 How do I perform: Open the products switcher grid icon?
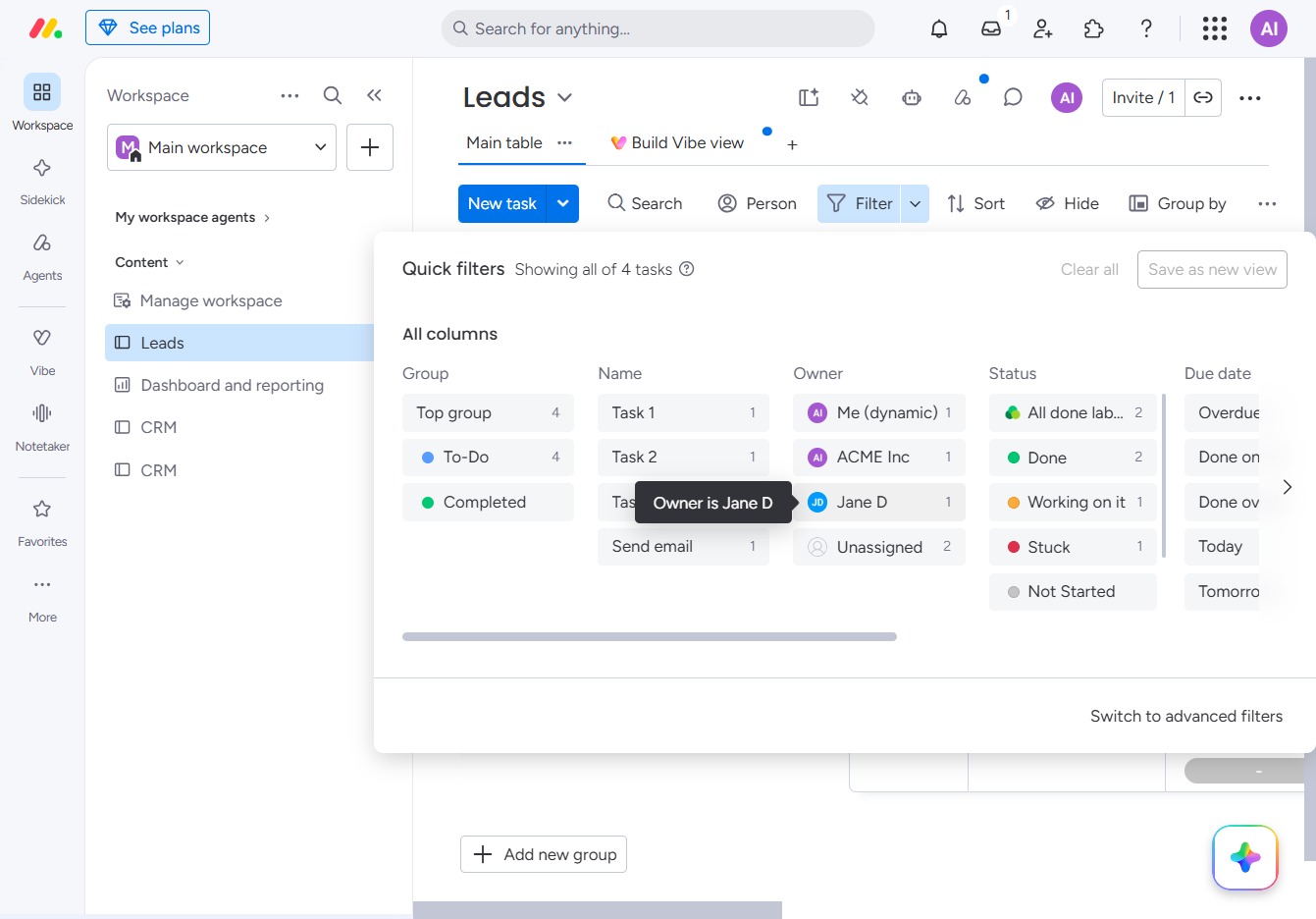point(1215,28)
